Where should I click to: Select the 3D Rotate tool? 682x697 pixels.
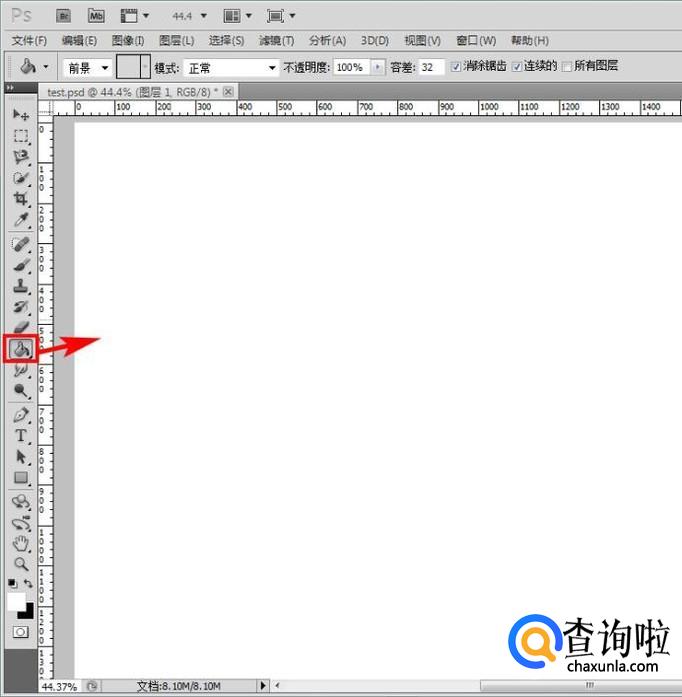20,502
